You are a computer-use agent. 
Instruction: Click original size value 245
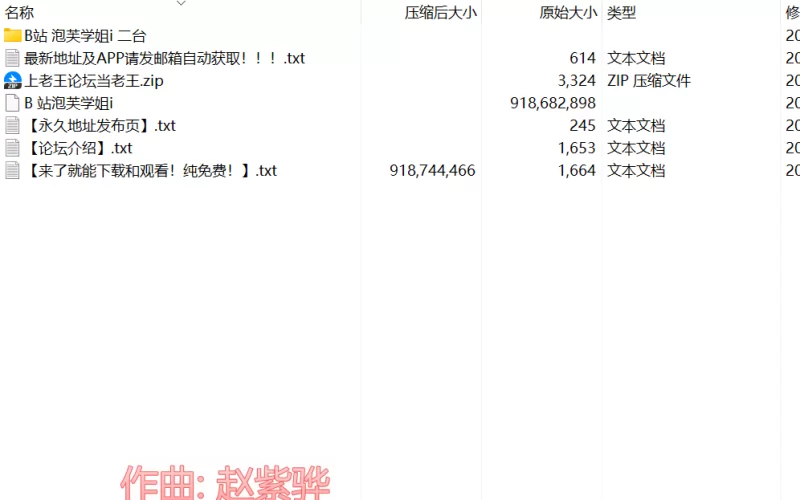pyautogui.click(x=583, y=126)
